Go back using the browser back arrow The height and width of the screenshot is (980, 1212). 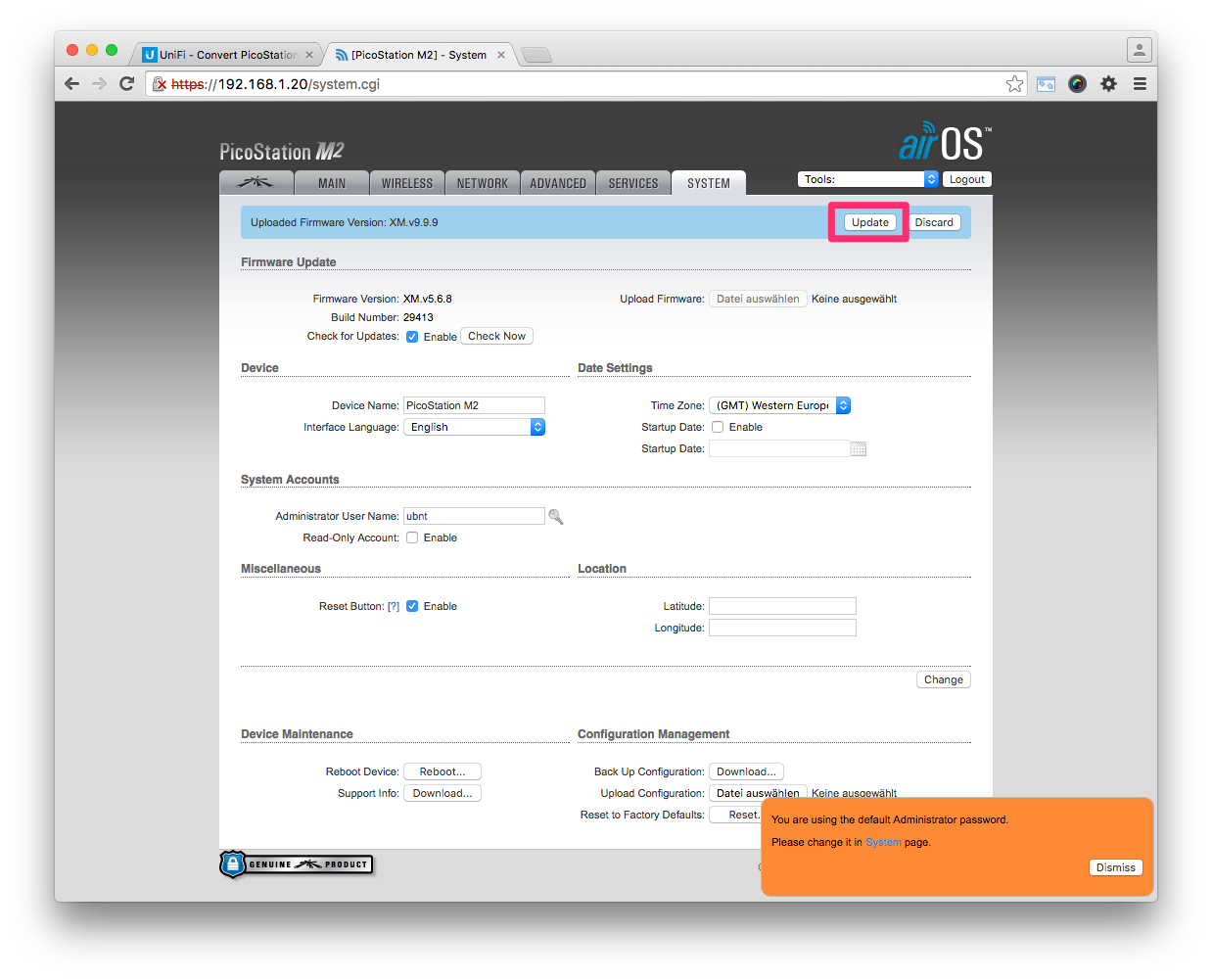[71, 84]
